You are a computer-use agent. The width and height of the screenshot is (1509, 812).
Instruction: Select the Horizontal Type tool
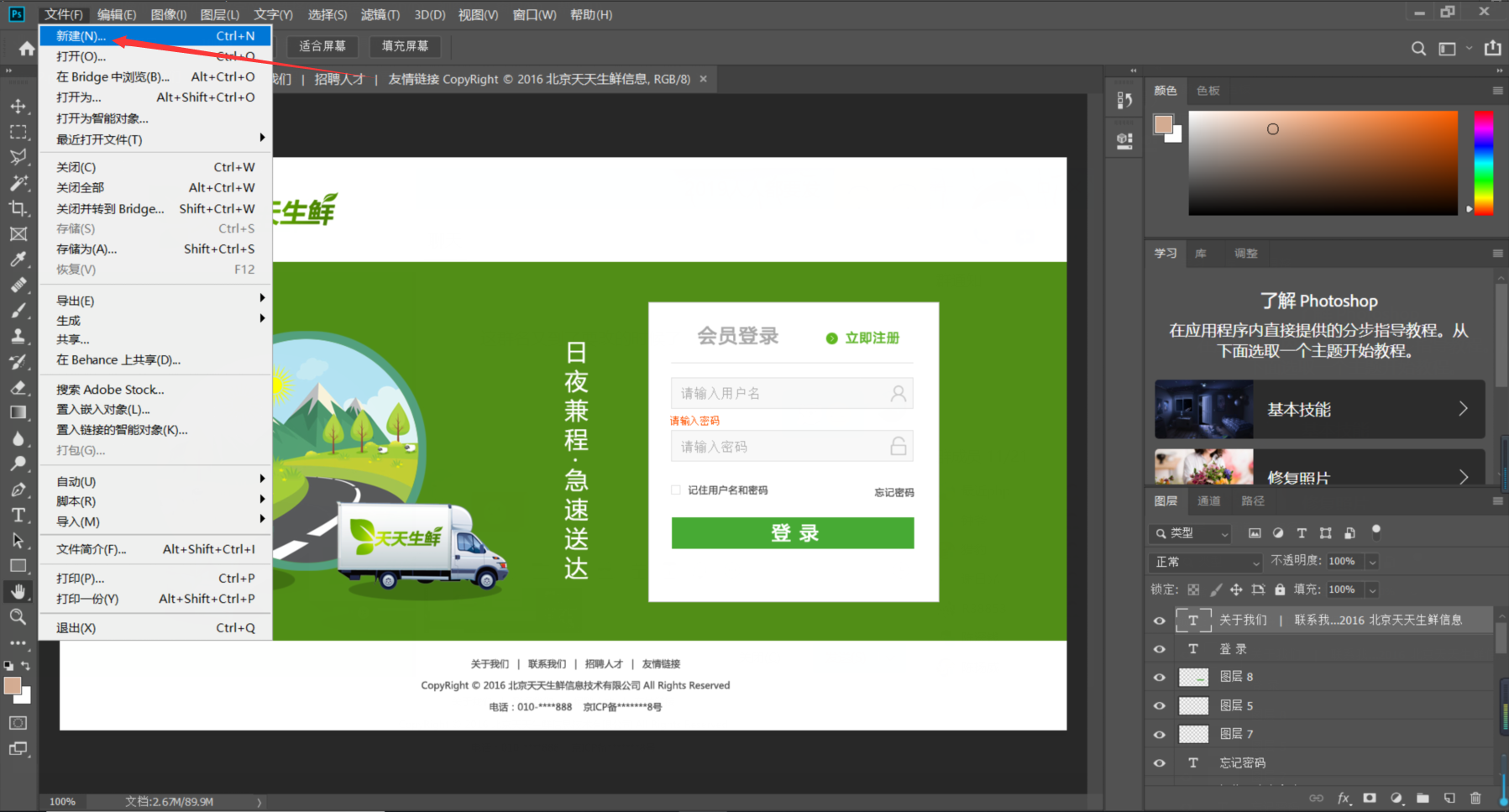click(x=18, y=515)
